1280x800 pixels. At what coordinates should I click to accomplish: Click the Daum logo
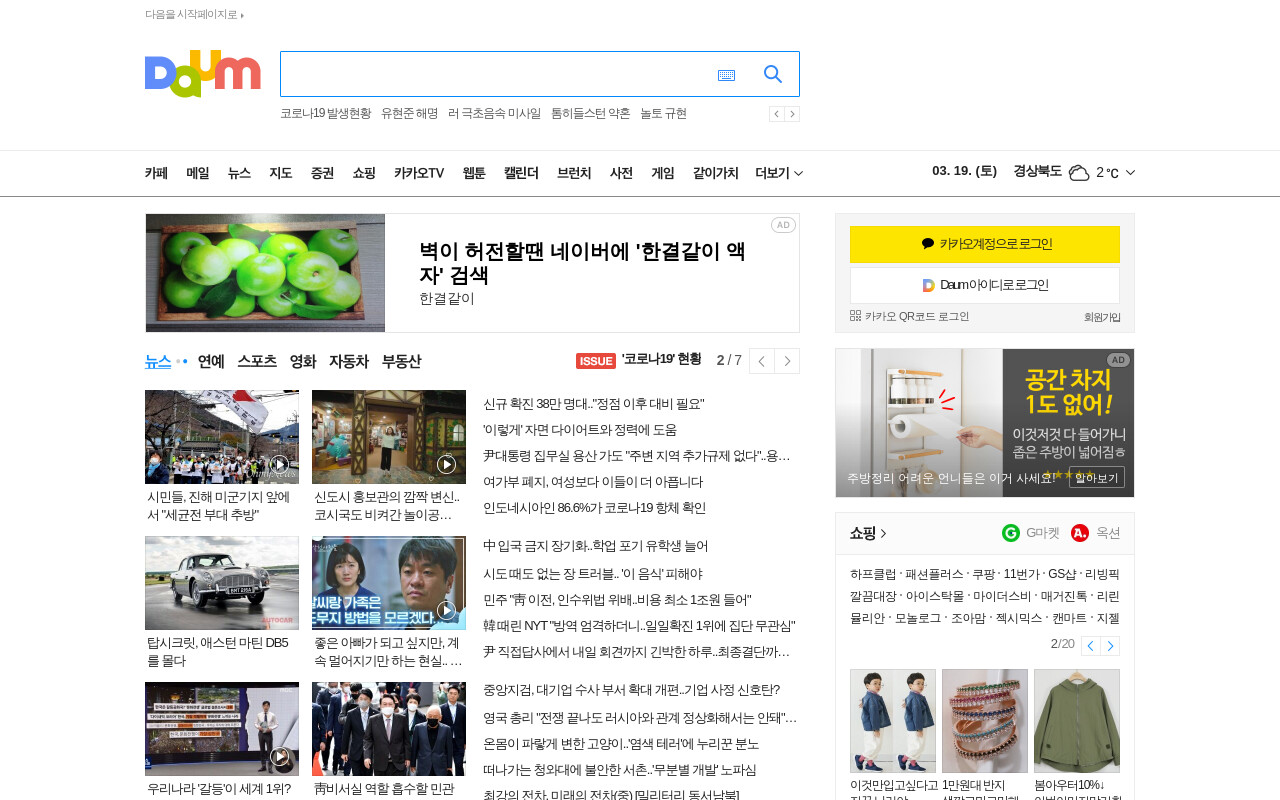pyautogui.click(x=202, y=74)
